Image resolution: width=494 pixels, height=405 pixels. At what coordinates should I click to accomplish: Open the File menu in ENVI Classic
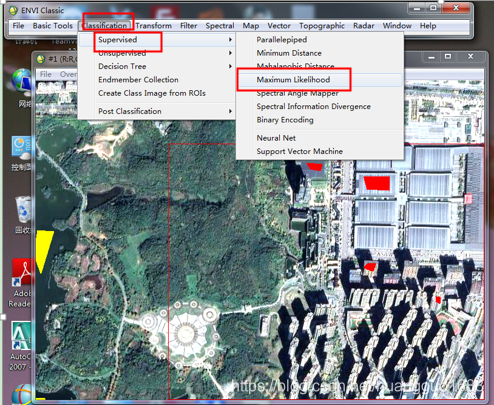tap(18, 26)
